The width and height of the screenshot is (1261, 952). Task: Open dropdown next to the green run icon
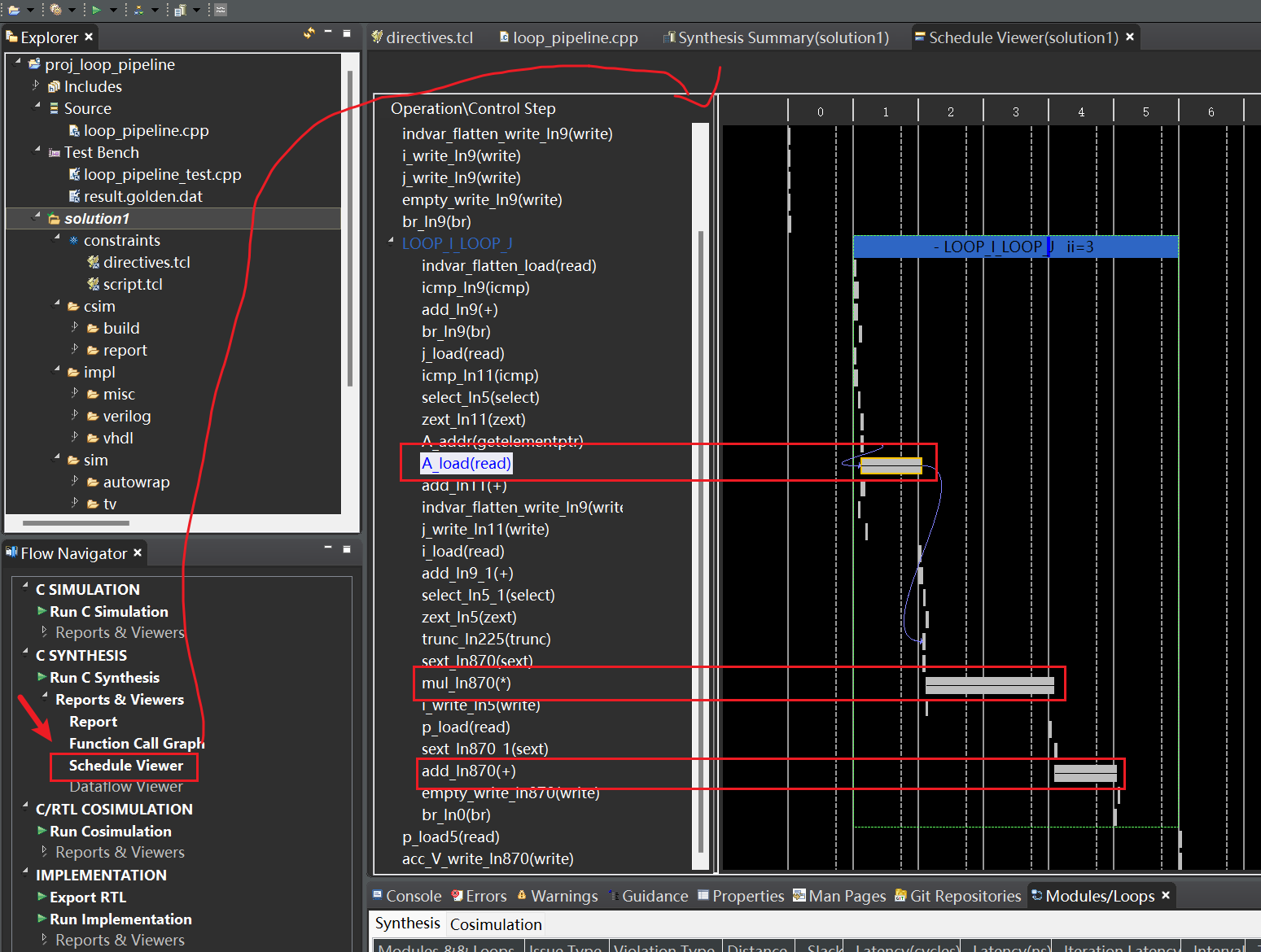tap(113, 11)
